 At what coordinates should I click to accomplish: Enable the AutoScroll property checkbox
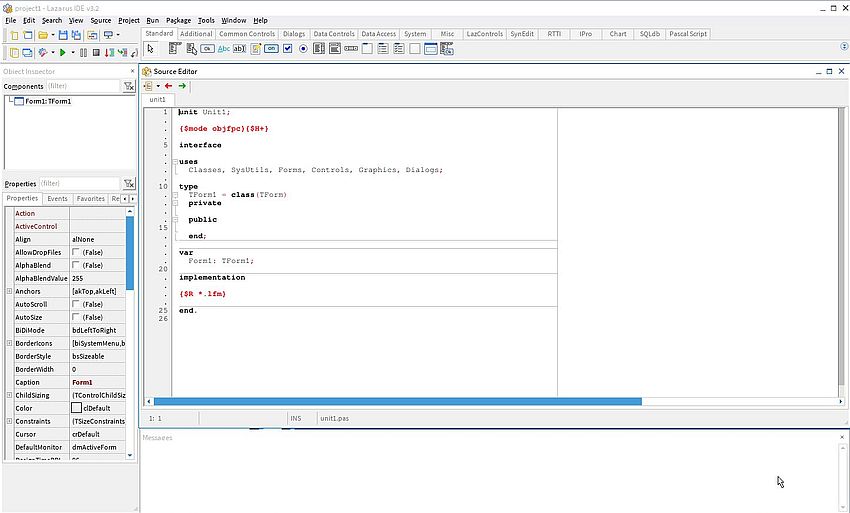76,304
